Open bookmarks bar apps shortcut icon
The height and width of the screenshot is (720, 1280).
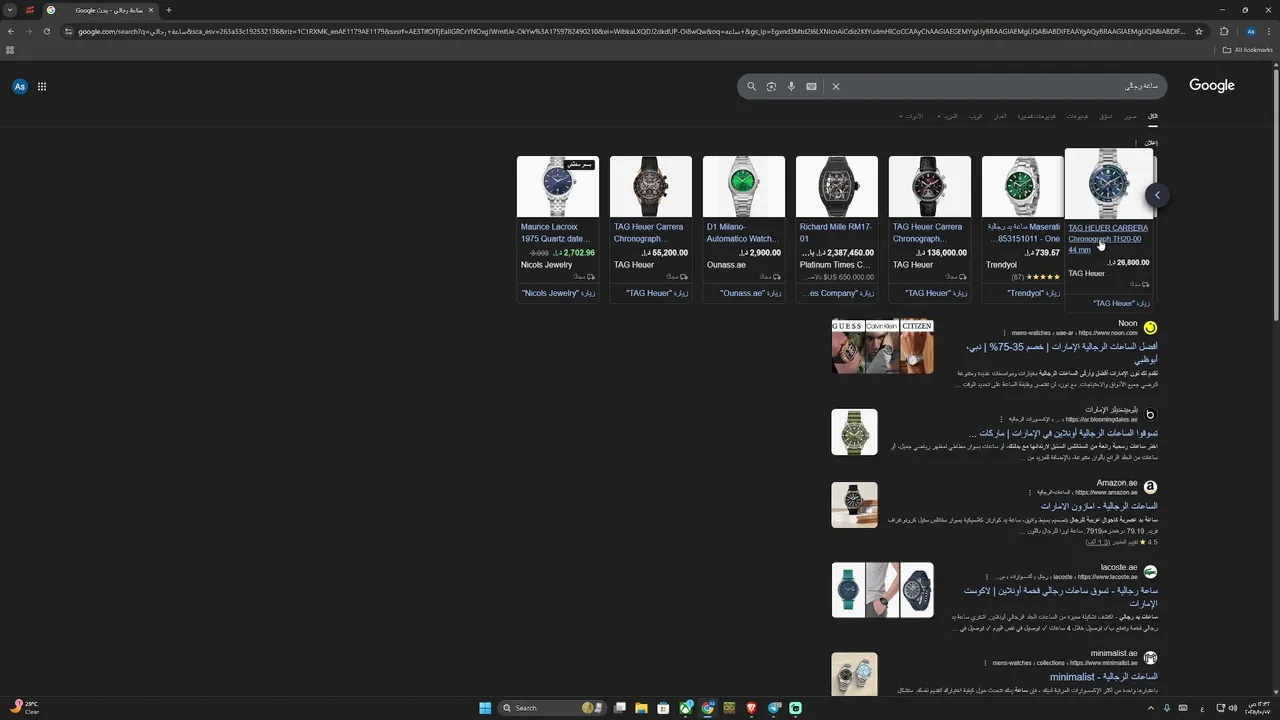(10, 50)
